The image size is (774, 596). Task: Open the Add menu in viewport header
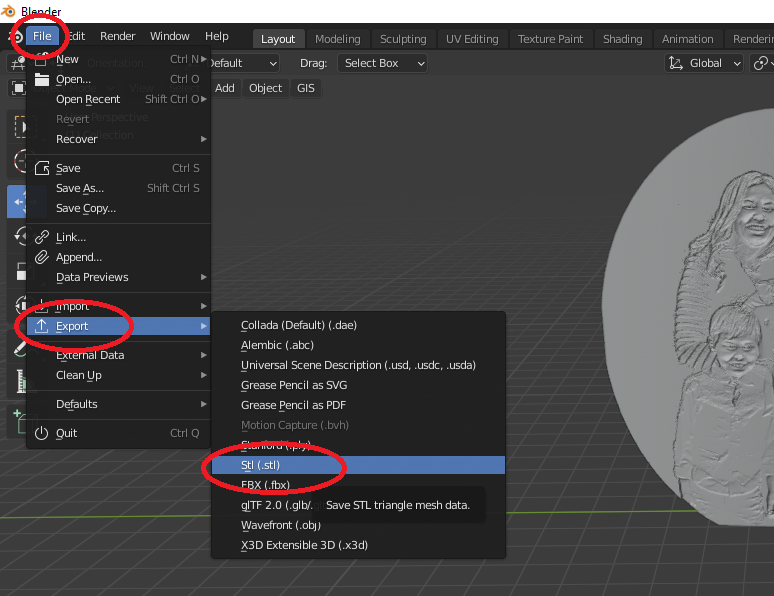point(225,88)
